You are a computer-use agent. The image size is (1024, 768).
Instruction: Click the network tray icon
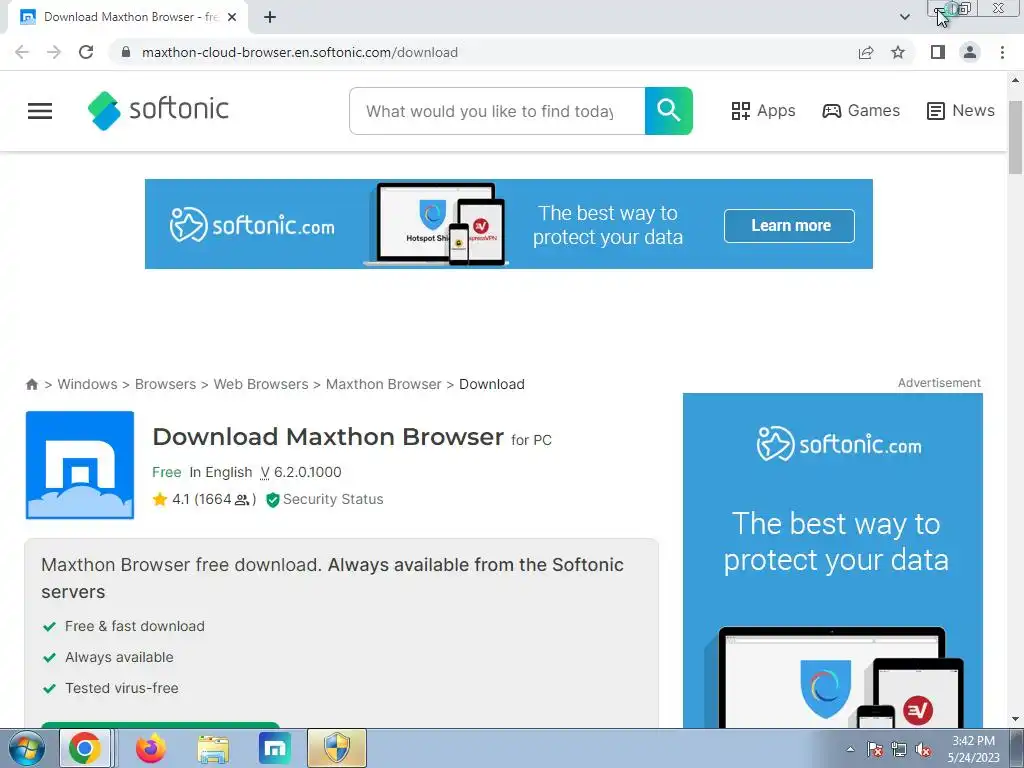tap(899, 749)
